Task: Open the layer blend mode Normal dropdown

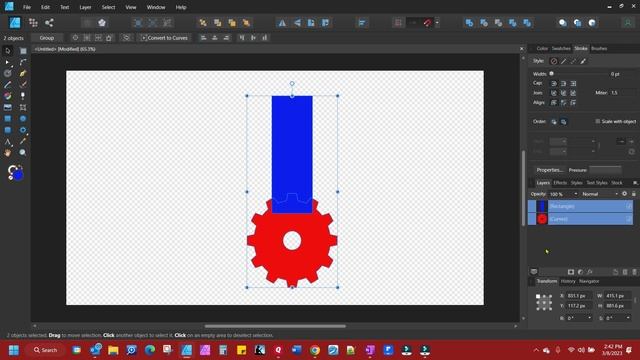Action: pos(600,194)
